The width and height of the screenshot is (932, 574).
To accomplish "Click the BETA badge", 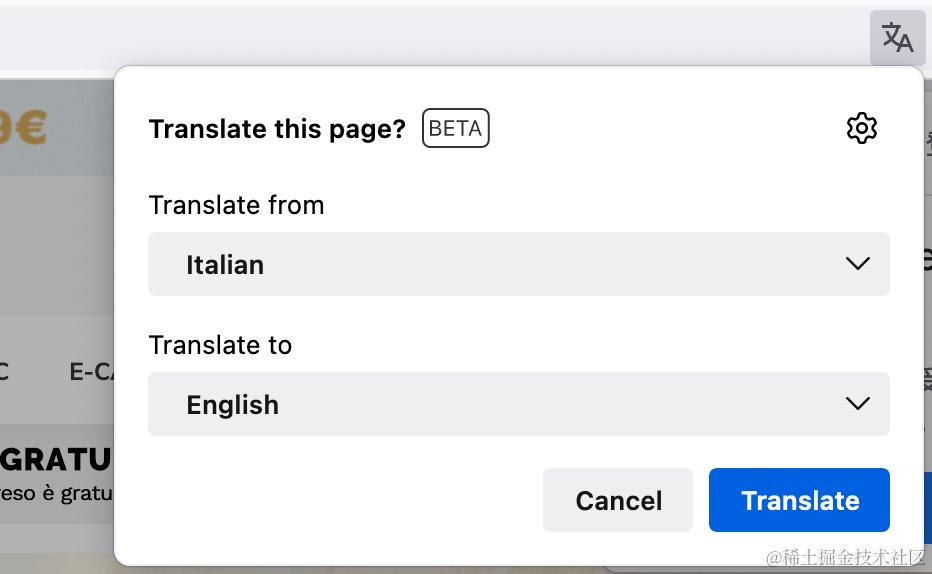I will [455, 129].
